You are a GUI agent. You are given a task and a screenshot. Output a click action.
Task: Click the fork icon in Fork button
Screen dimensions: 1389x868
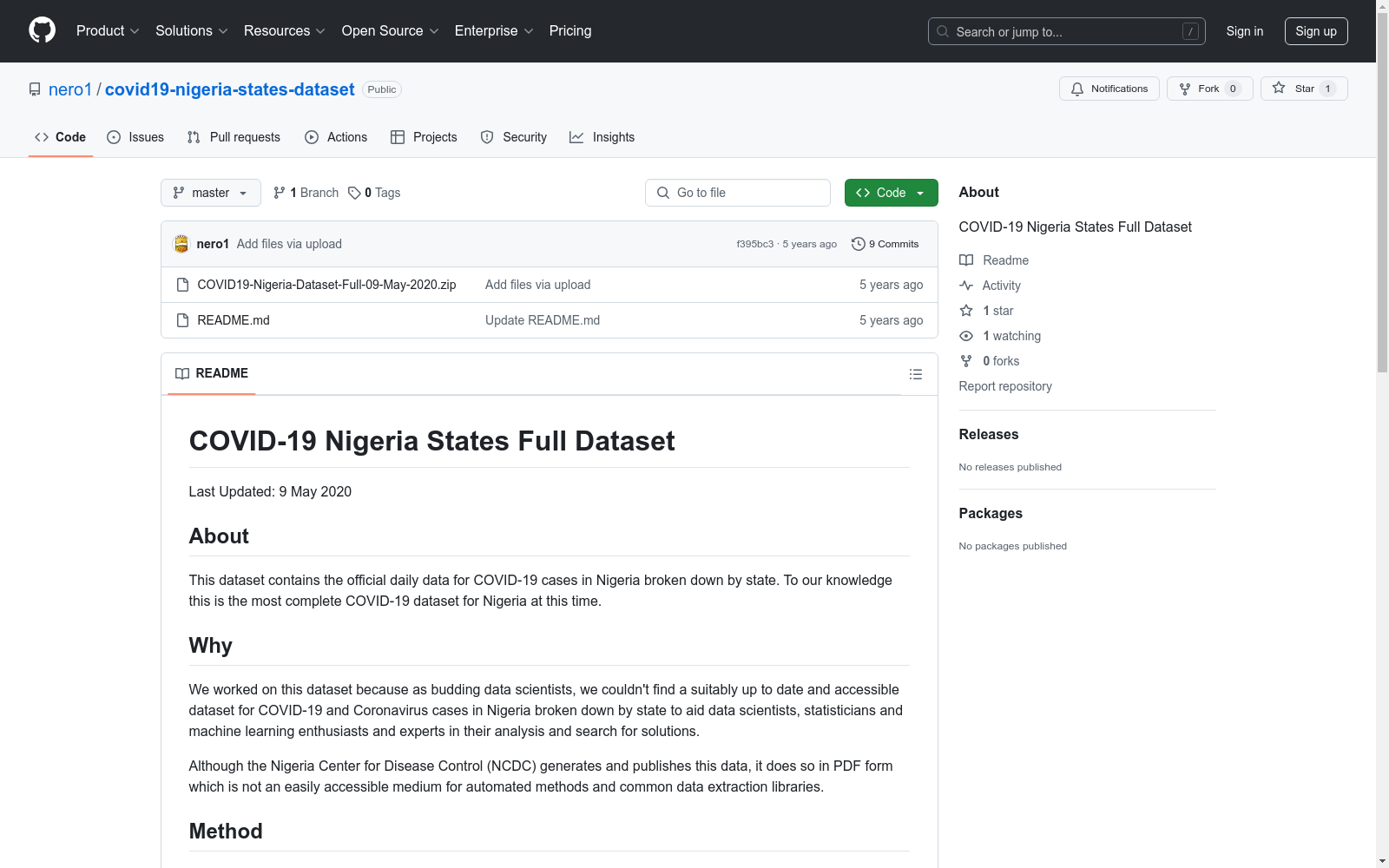click(x=1185, y=89)
